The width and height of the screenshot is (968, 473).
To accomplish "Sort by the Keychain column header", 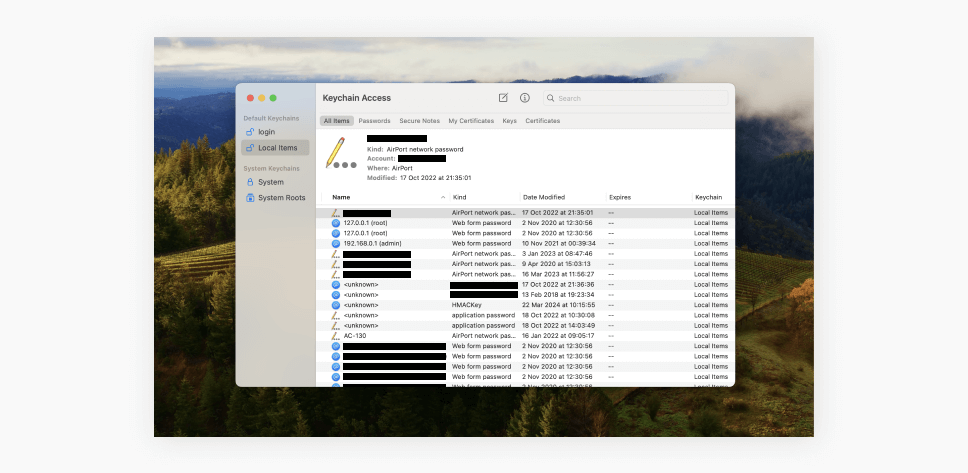I will (x=708, y=198).
